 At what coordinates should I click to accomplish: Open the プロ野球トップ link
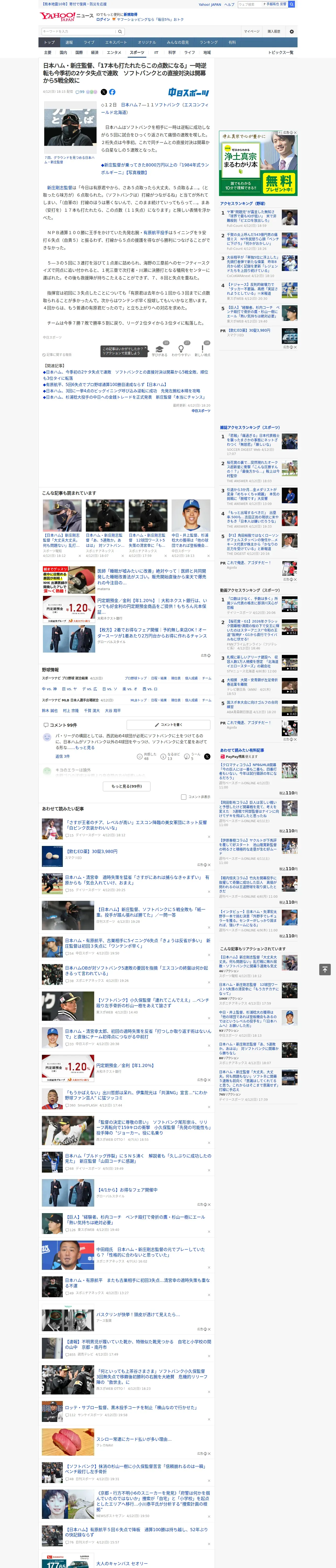click(x=135, y=678)
